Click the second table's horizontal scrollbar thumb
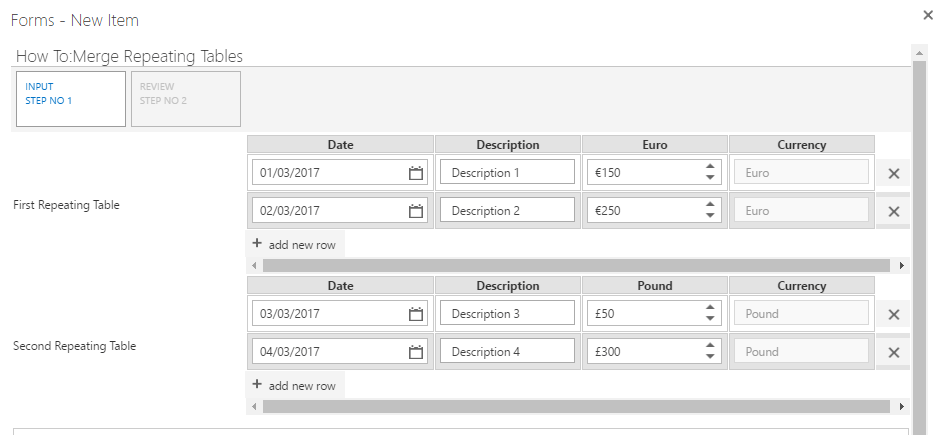This screenshot has width=942, height=435. coord(576,406)
